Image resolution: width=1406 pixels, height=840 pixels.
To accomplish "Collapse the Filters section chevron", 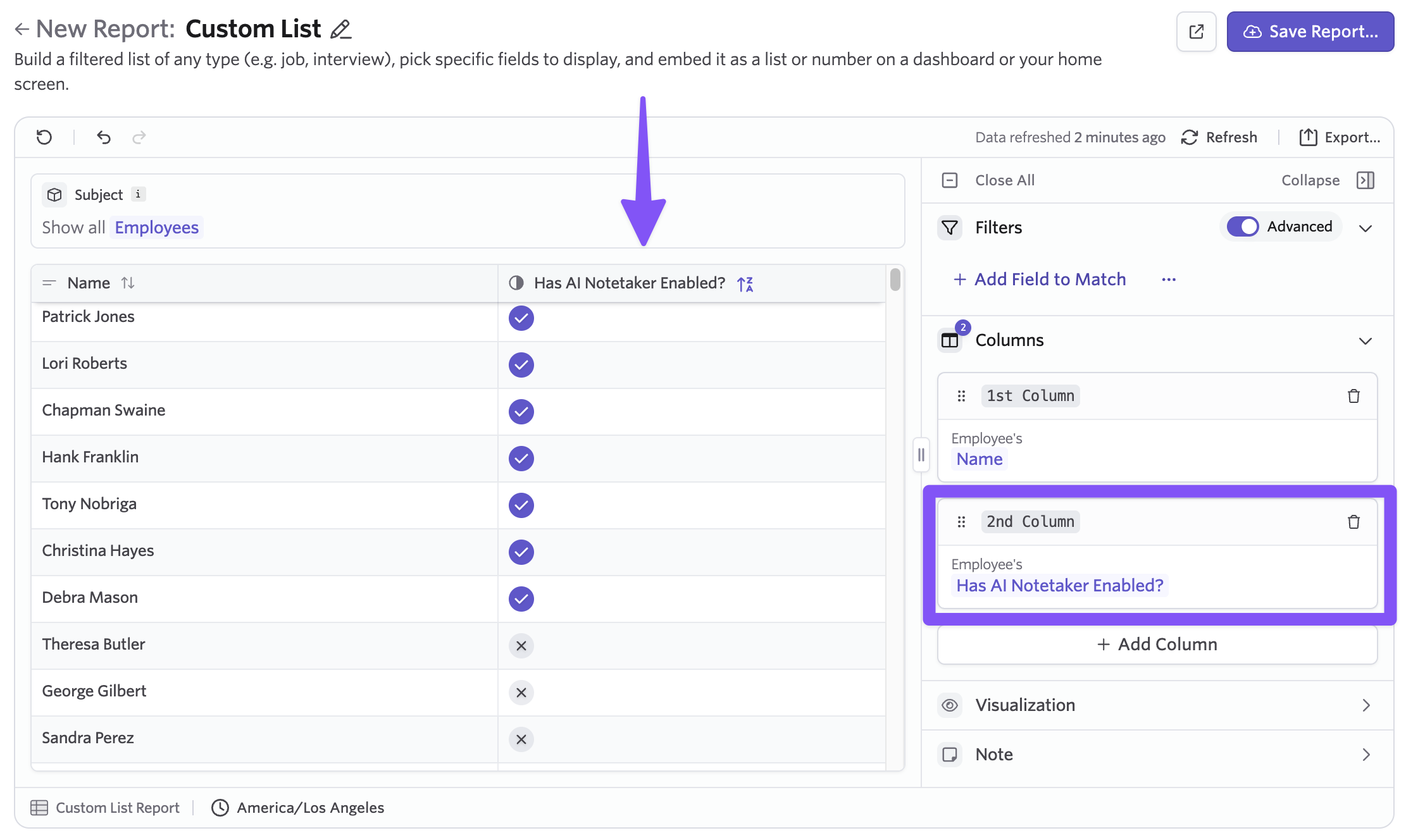I will click(1365, 228).
